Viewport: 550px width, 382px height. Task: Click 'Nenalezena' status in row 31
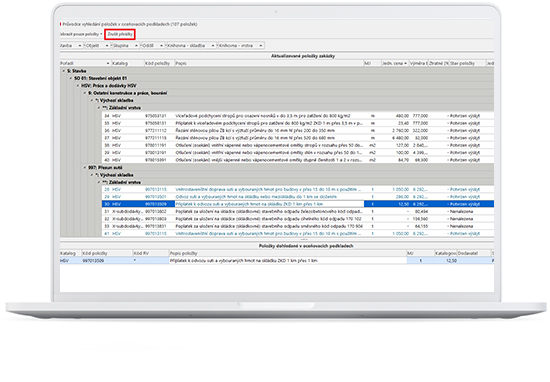[x=461, y=212]
